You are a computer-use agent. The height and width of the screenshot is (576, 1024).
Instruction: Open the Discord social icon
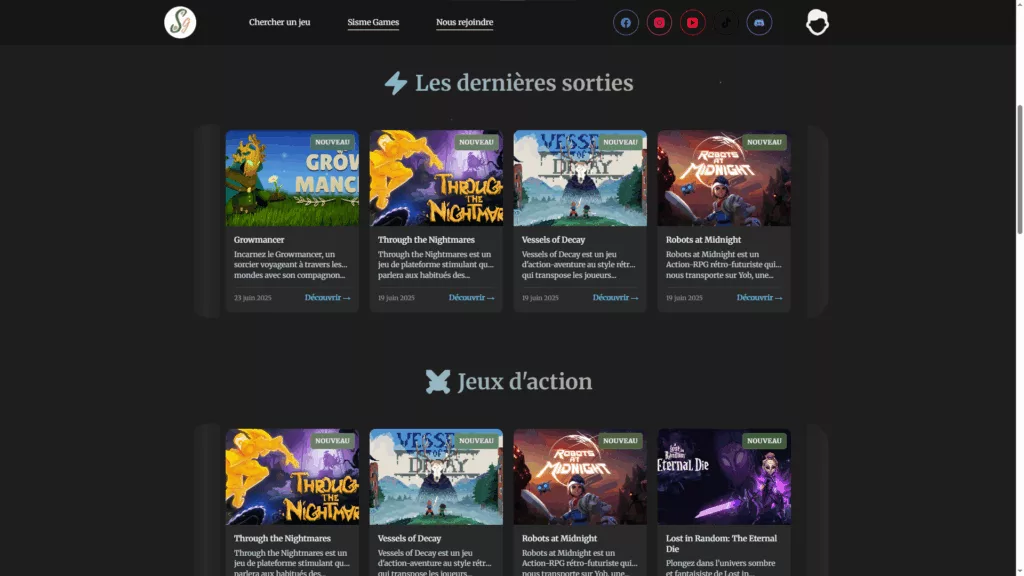(x=759, y=23)
